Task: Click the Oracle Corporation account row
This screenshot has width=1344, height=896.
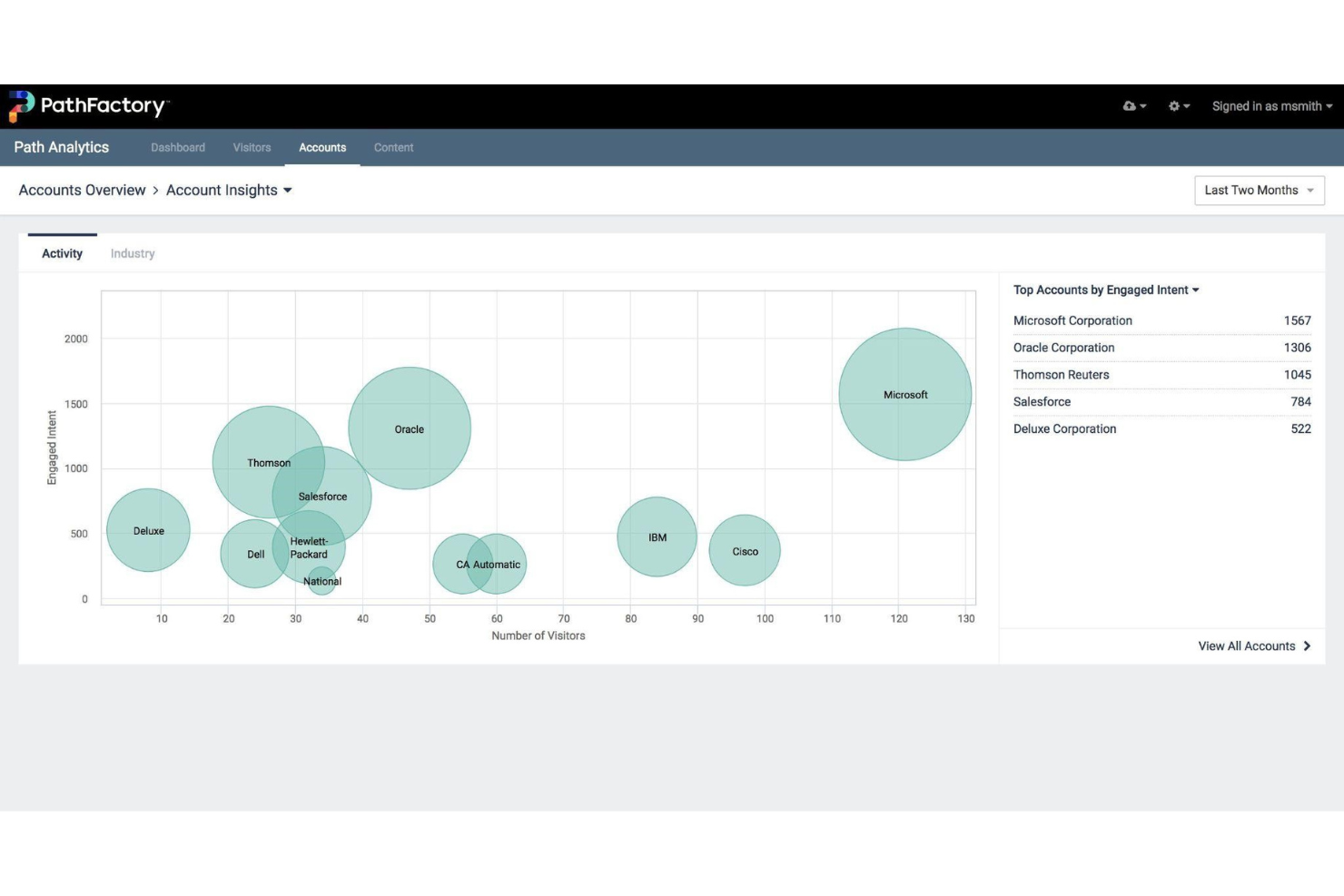Action: click(x=1162, y=348)
